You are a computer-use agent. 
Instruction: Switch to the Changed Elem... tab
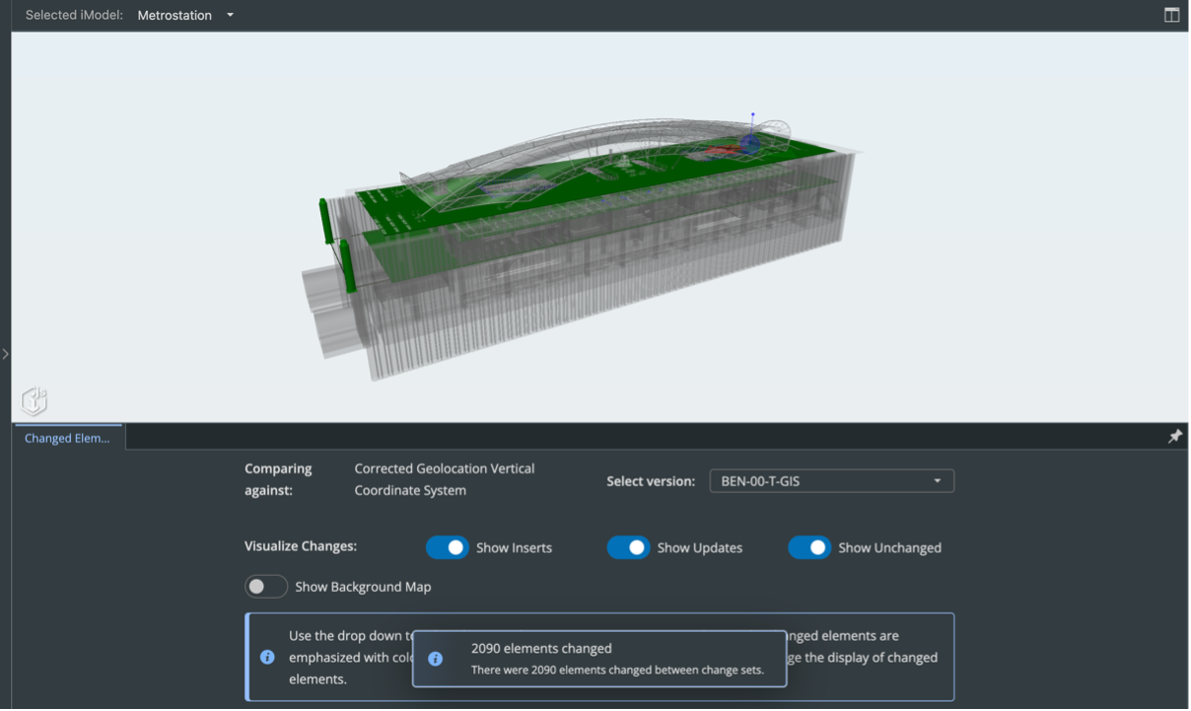tap(67, 438)
